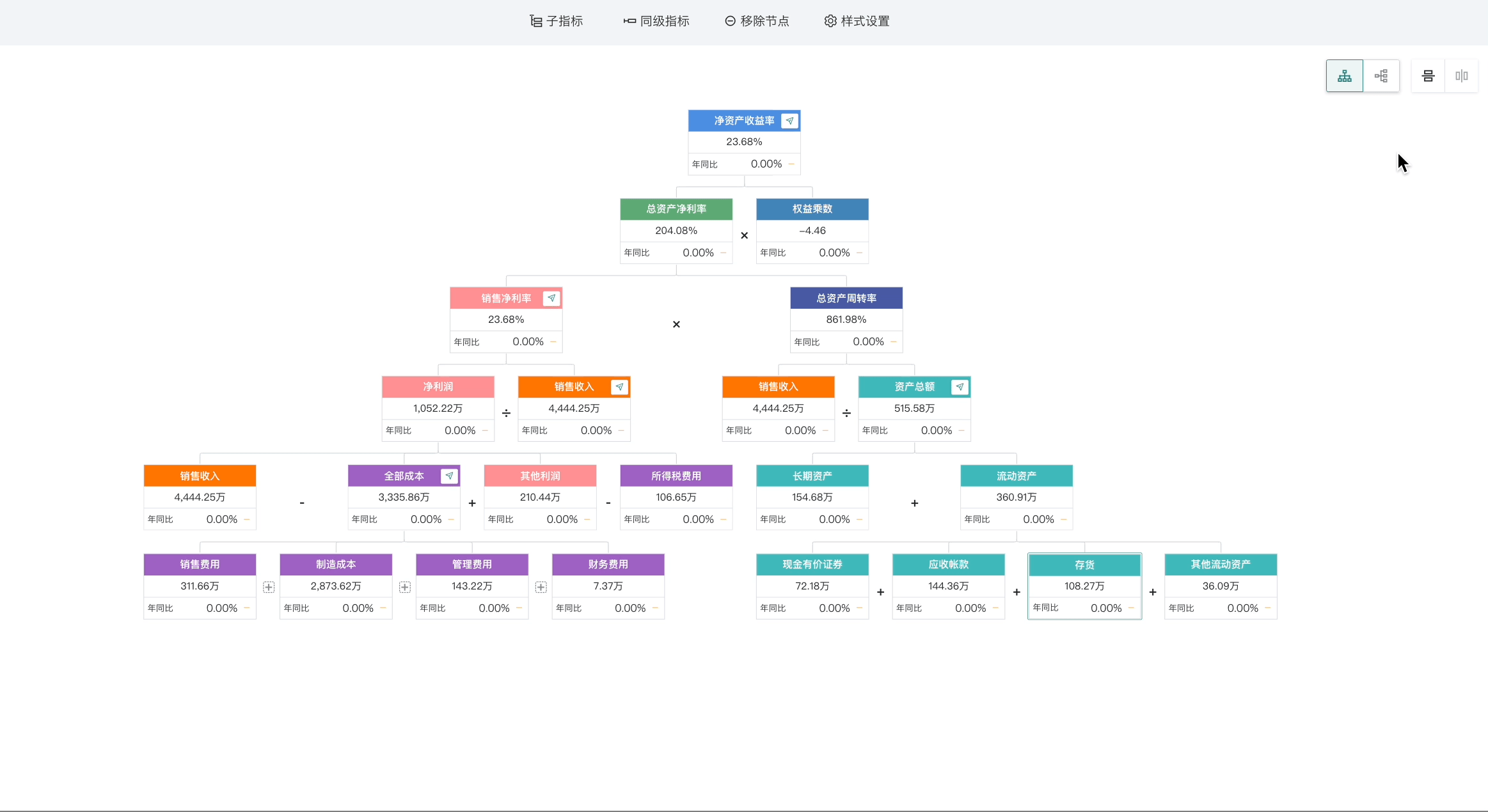Click value 2,873.62万 in 制造成本

pyautogui.click(x=336, y=586)
